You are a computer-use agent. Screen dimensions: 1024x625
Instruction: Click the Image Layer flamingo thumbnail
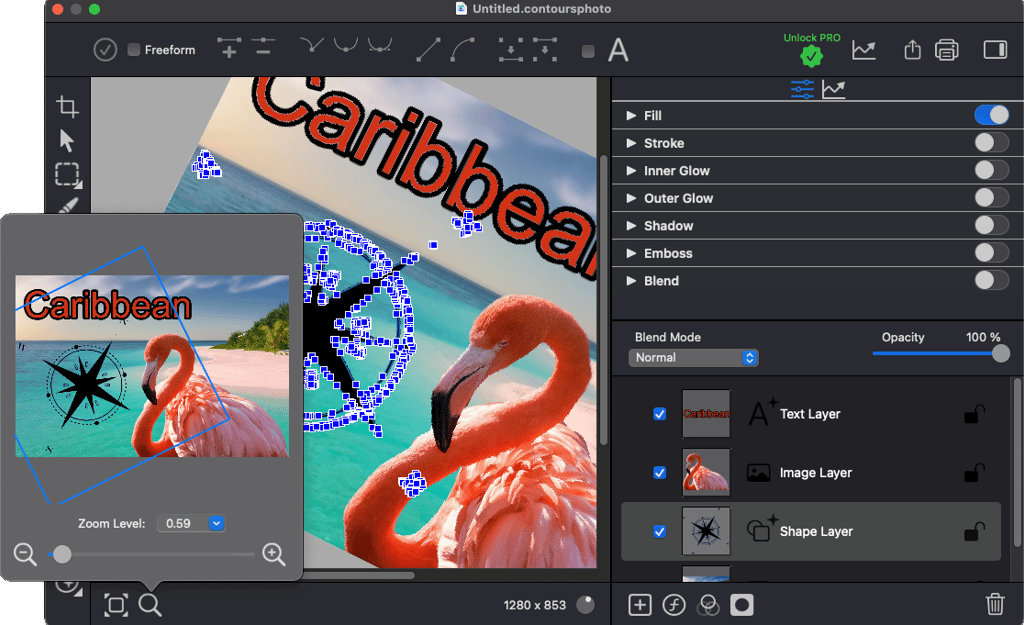click(x=706, y=472)
